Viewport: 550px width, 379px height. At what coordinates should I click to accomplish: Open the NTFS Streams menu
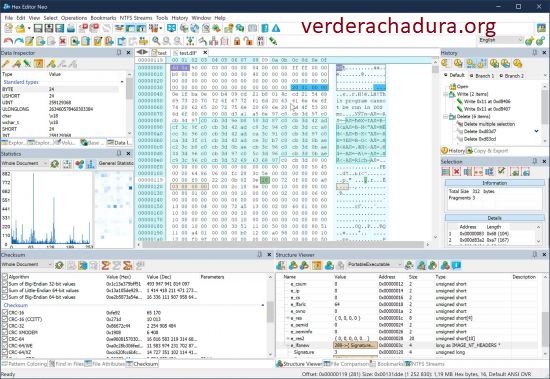[x=136, y=18]
